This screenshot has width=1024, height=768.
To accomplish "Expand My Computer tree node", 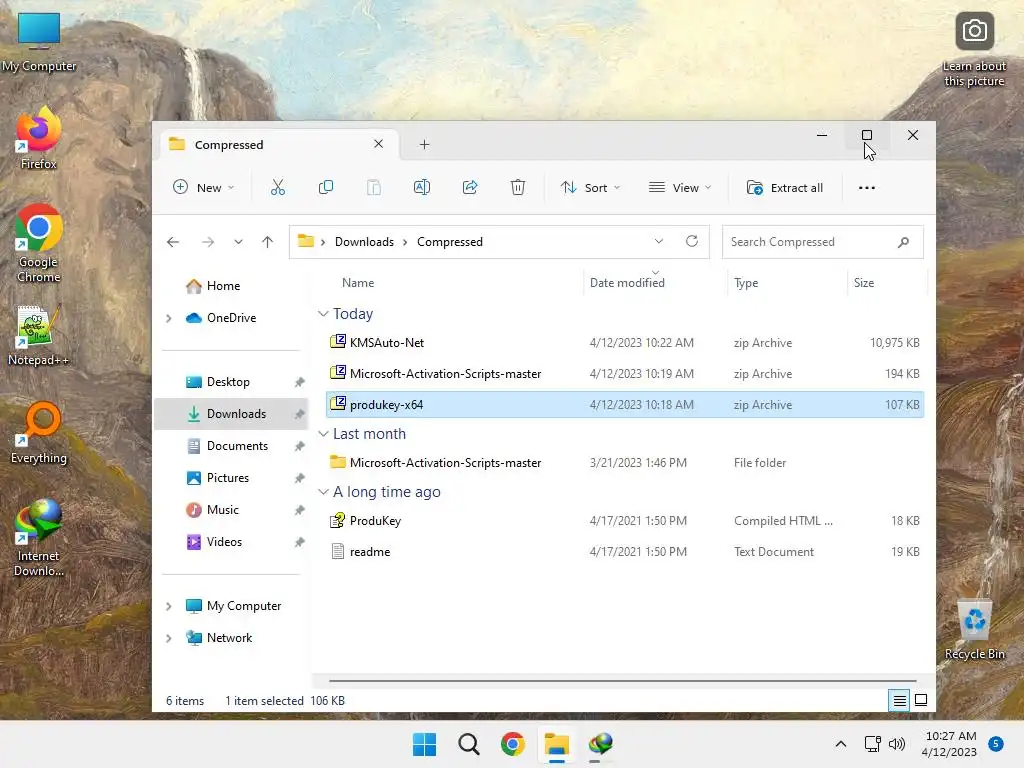I will [168, 606].
